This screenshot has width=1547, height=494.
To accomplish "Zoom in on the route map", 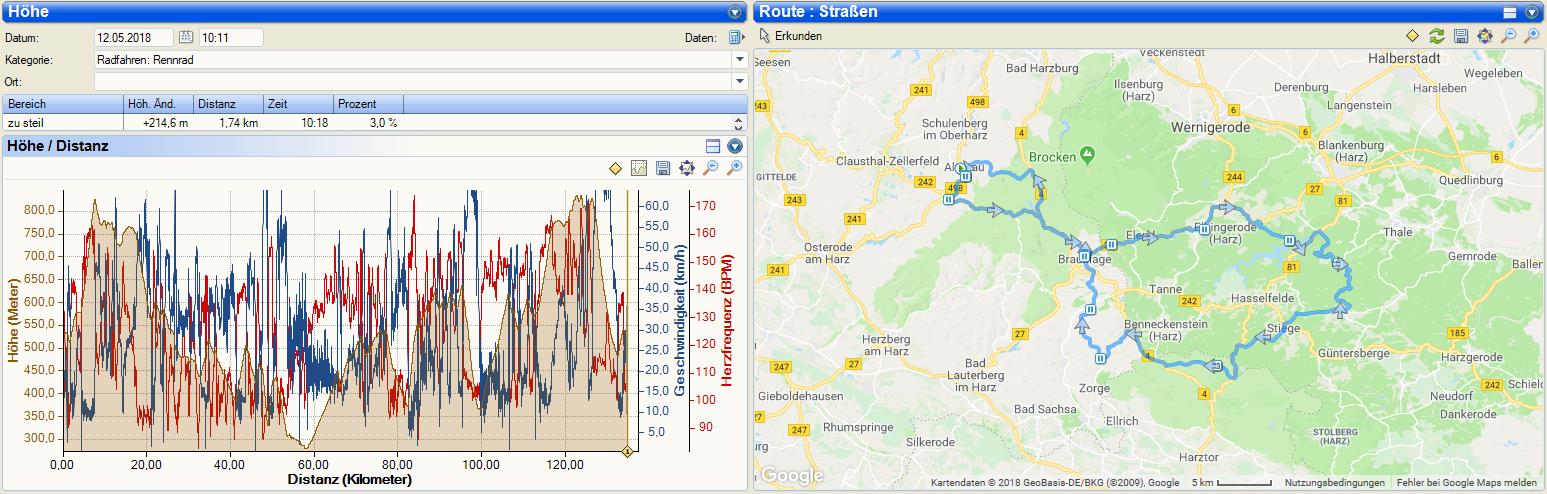I will (1532, 36).
